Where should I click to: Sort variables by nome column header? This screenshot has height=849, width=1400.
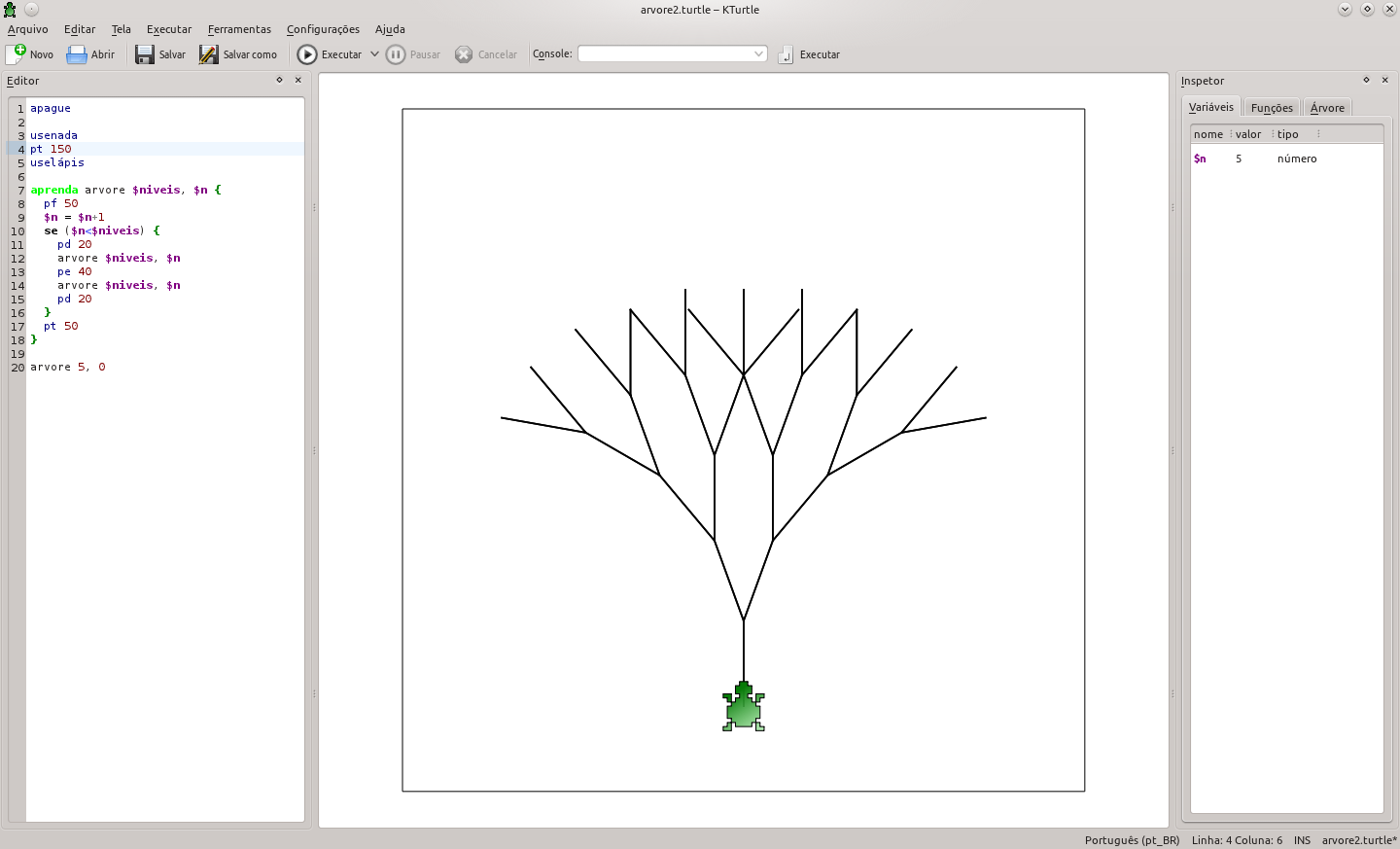click(x=1208, y=134)
